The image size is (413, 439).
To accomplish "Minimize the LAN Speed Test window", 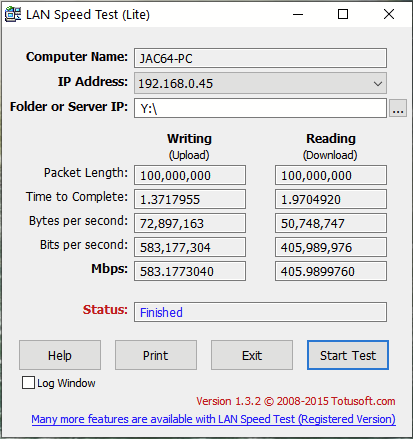I will click(x=298, y=14).
